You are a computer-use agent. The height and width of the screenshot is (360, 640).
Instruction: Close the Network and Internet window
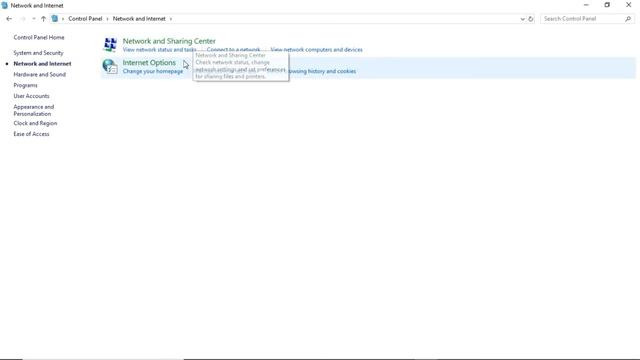(x=629, y=5)
